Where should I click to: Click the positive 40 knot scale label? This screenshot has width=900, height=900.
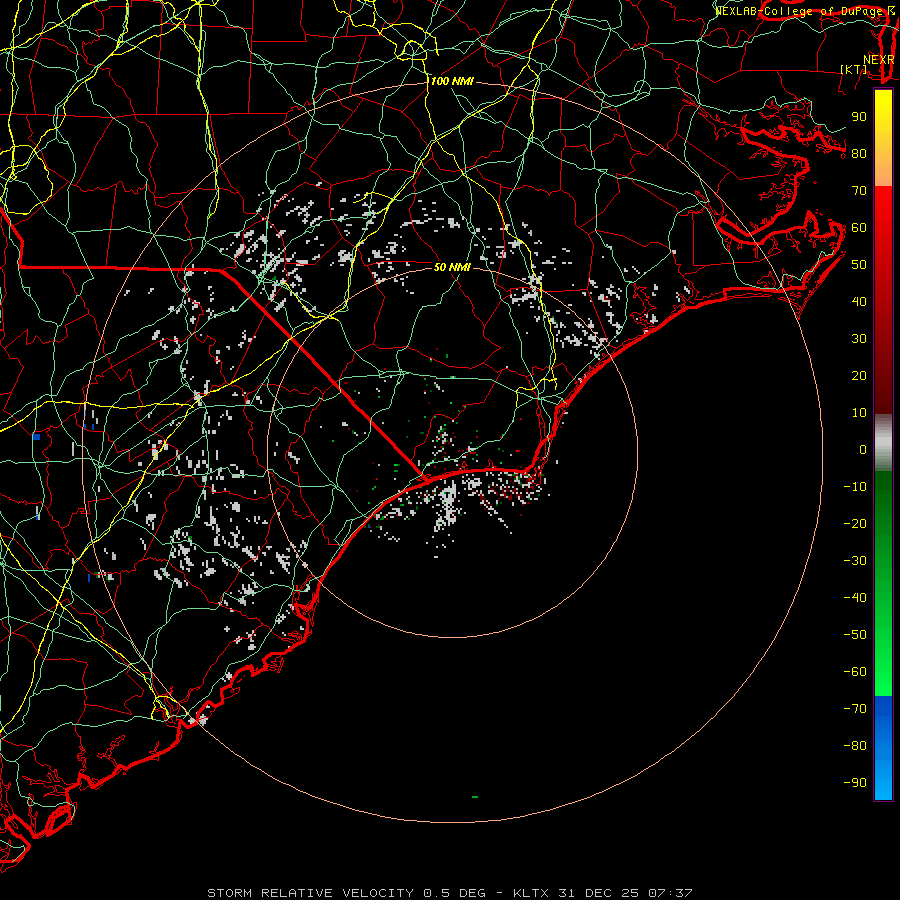point(859,301)
